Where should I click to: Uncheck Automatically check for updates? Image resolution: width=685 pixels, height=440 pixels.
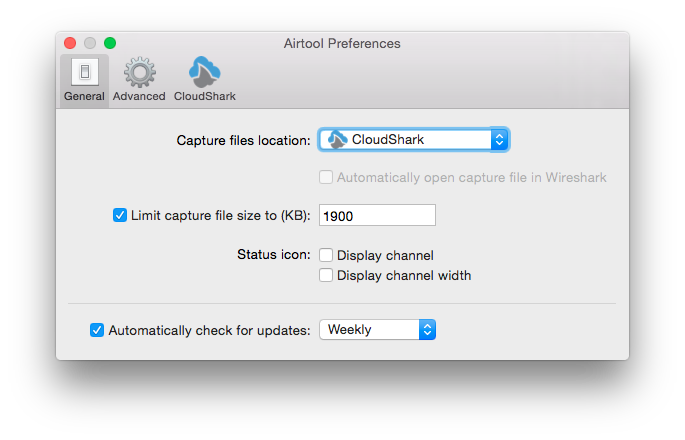tap(97, 330)
